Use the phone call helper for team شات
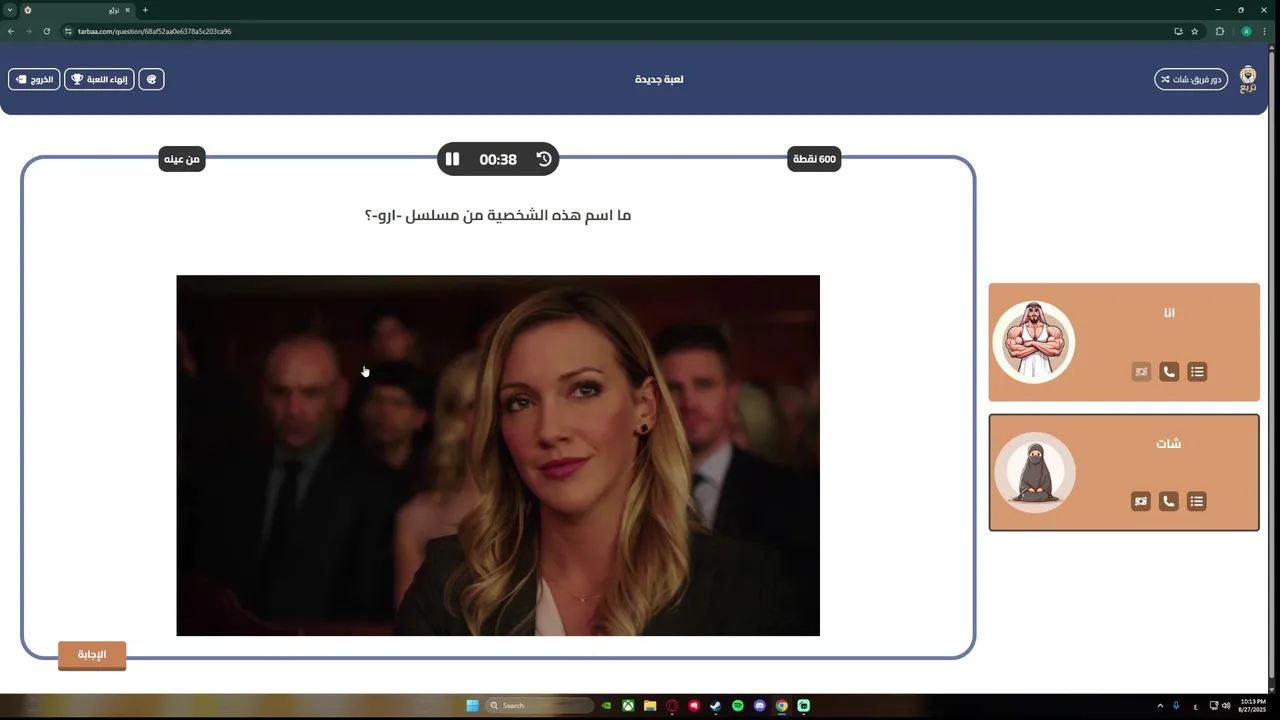 (x=1169, y=501)
